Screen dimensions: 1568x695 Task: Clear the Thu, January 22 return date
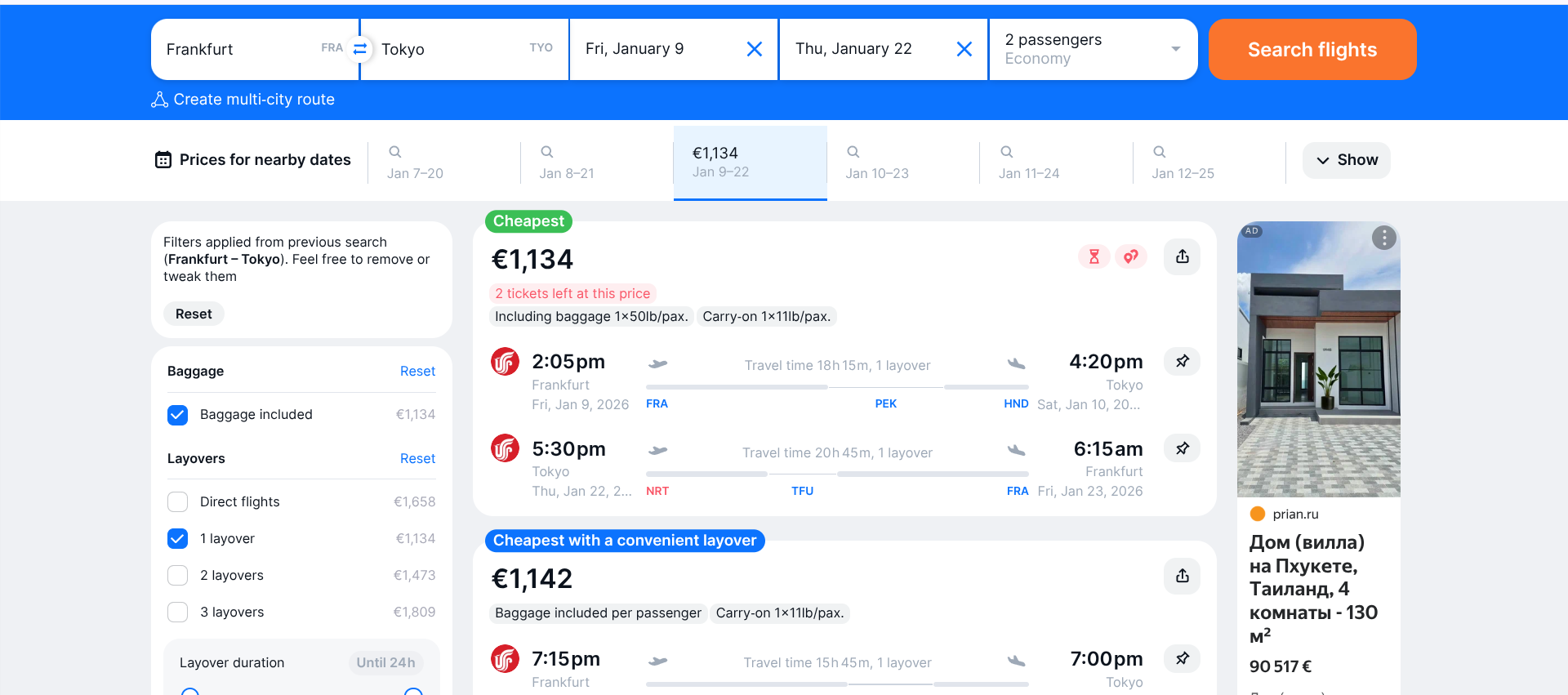964,49
